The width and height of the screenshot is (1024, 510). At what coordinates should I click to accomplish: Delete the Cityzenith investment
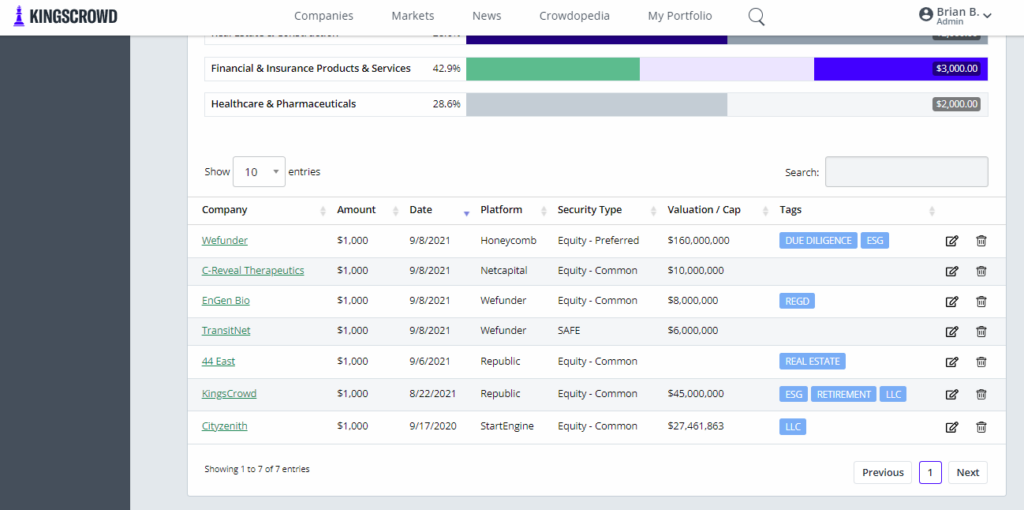(x=981, y=427)
